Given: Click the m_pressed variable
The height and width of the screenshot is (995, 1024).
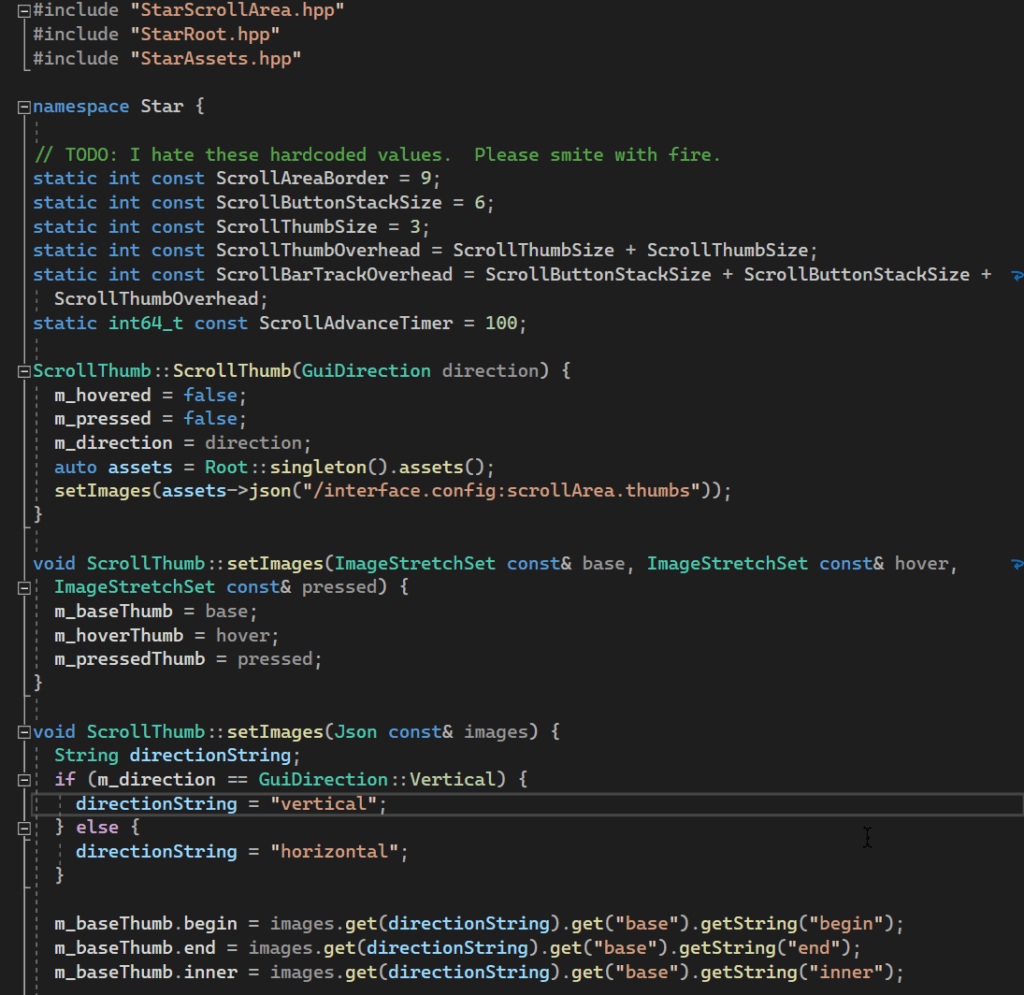Looking at the screenshot, I should [x=103, y=419].
